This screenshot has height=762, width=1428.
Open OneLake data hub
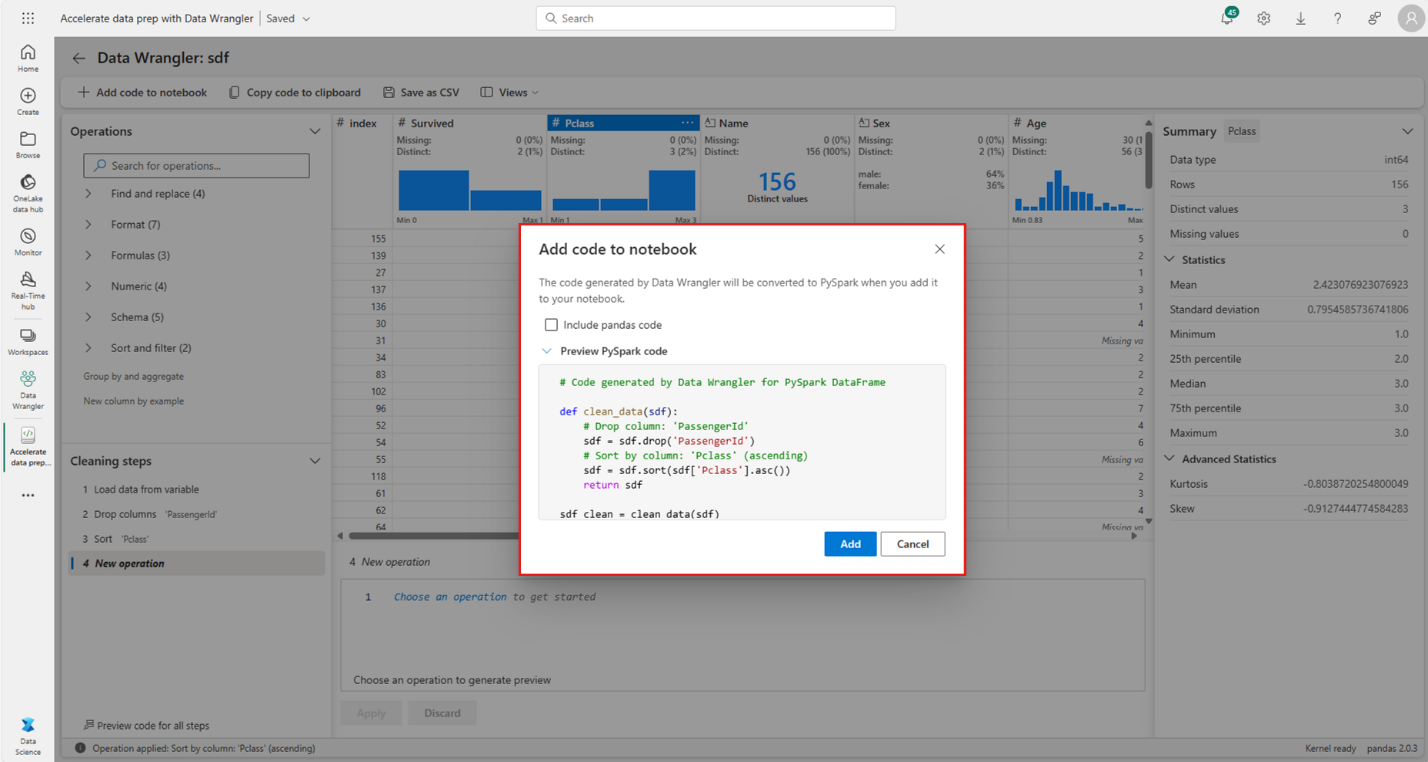[28, 194]
